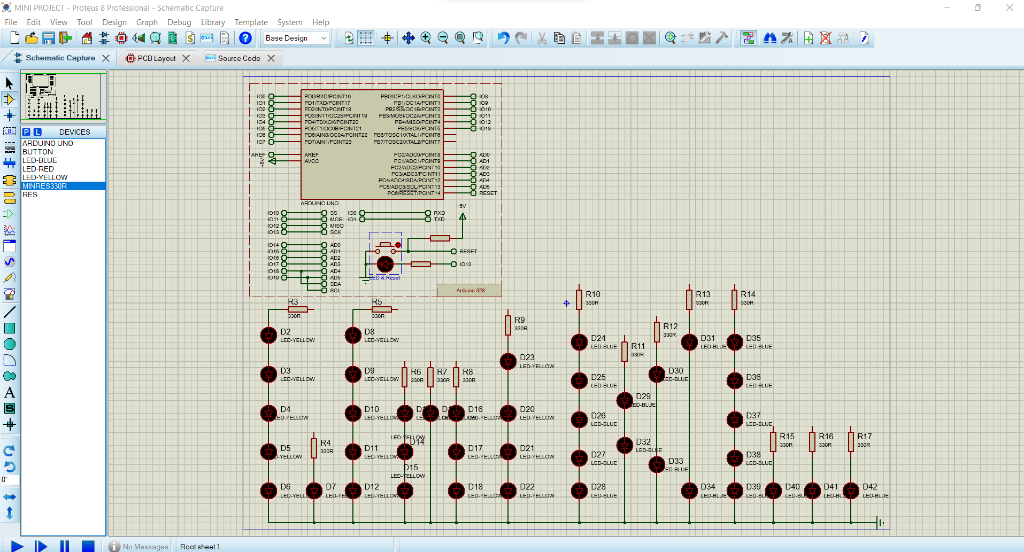1024x552 pixels.
Task: Open Search and Tag binoculars icon
Action: (770, 39)
